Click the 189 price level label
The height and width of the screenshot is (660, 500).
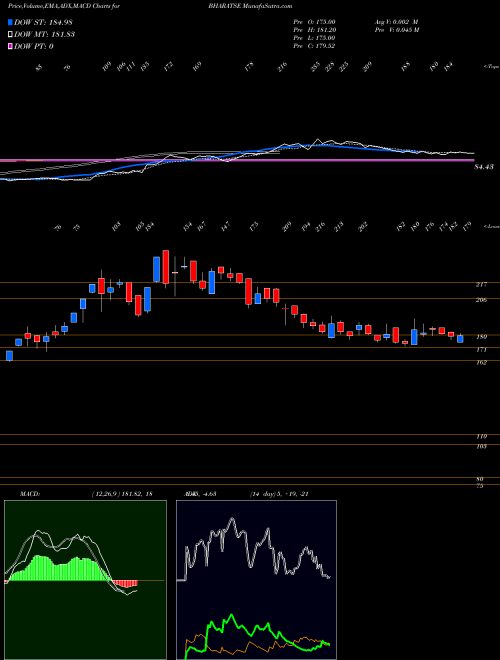pyautogui.click(x=481, y=337)
